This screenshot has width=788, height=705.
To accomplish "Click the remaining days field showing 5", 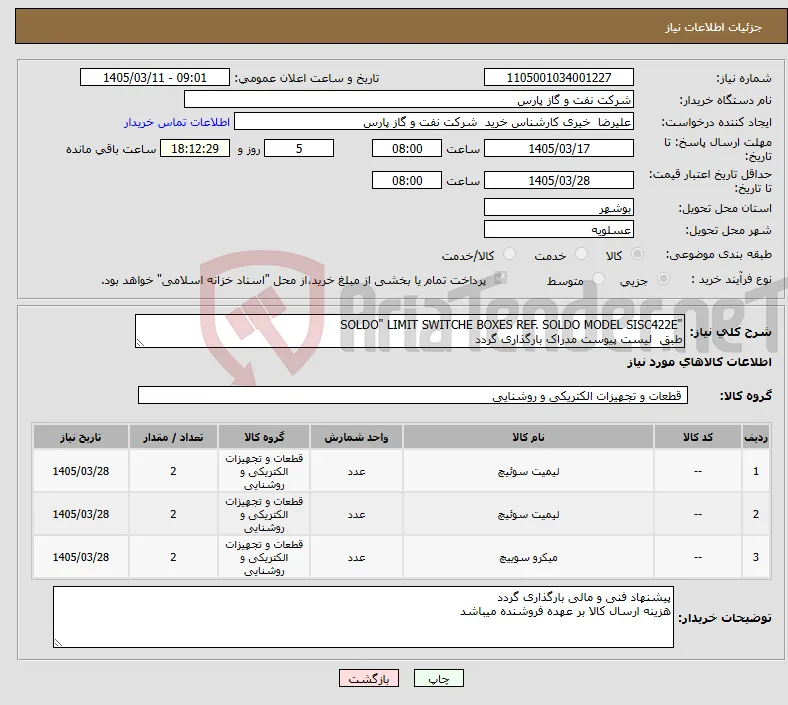I will (299, 148).
